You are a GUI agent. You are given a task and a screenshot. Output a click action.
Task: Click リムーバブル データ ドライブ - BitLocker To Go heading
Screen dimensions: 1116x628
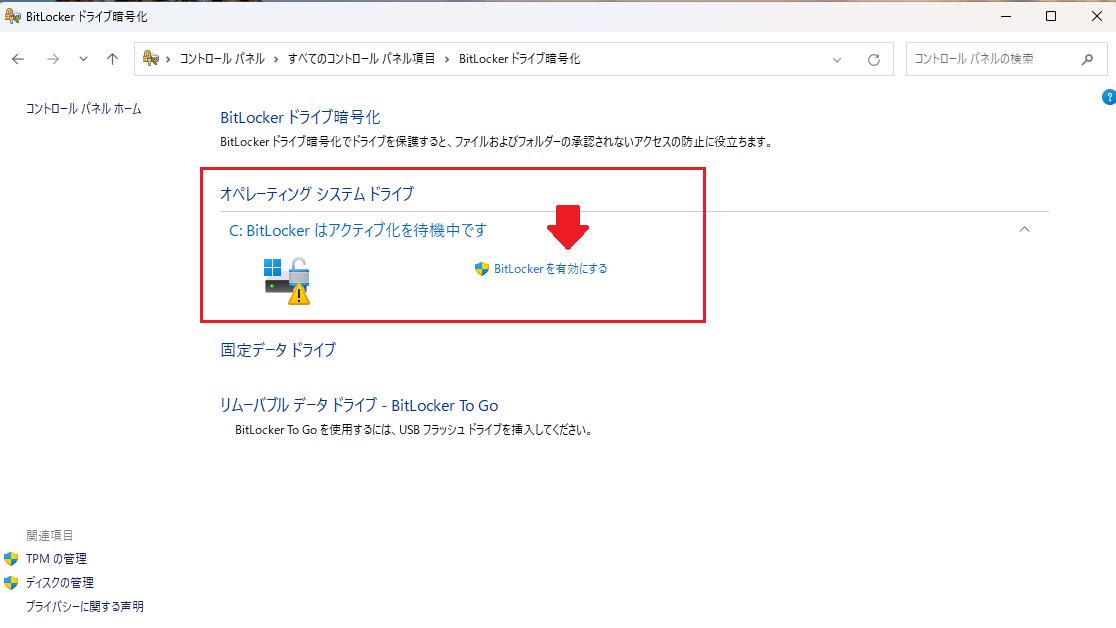point(359,405)
